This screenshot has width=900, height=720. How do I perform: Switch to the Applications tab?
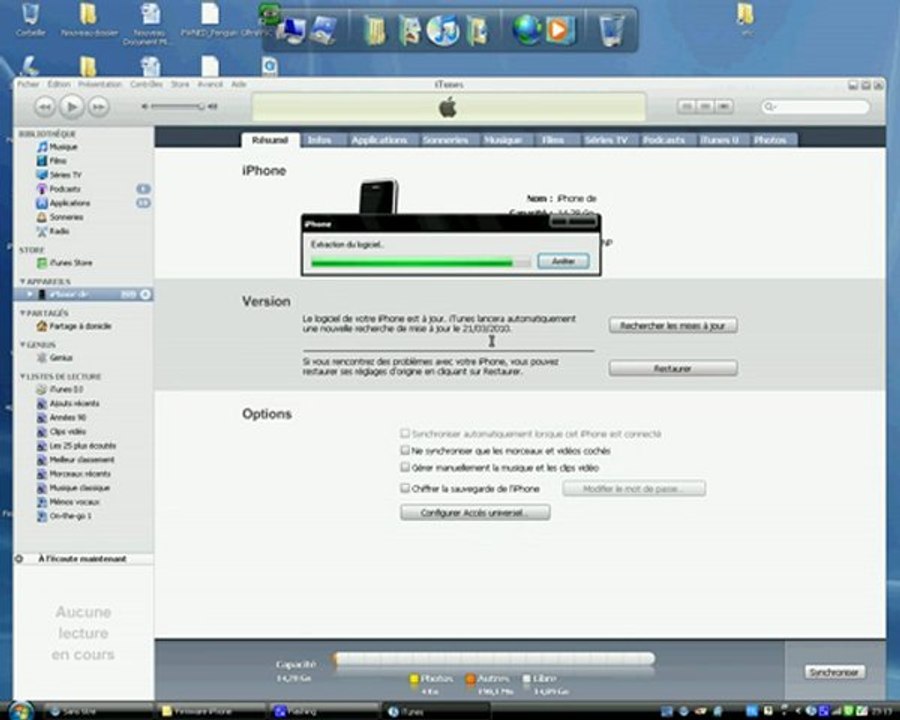[379, 140]
